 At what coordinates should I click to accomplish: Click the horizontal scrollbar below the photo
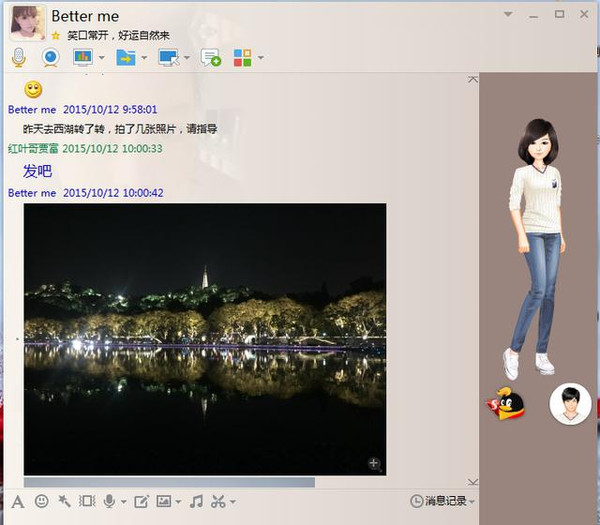click(x=168, y=482)
